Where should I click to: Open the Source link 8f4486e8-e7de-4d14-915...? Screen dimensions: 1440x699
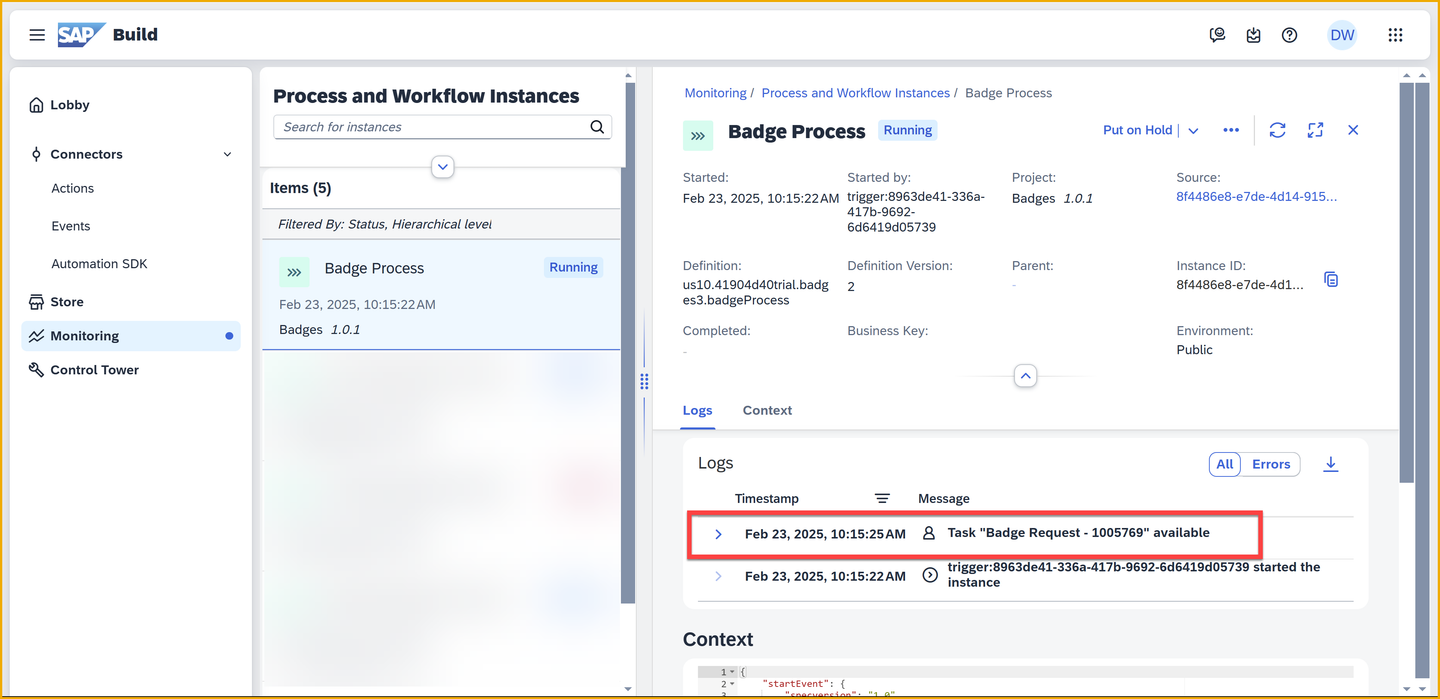click(x=1256, y=197)
